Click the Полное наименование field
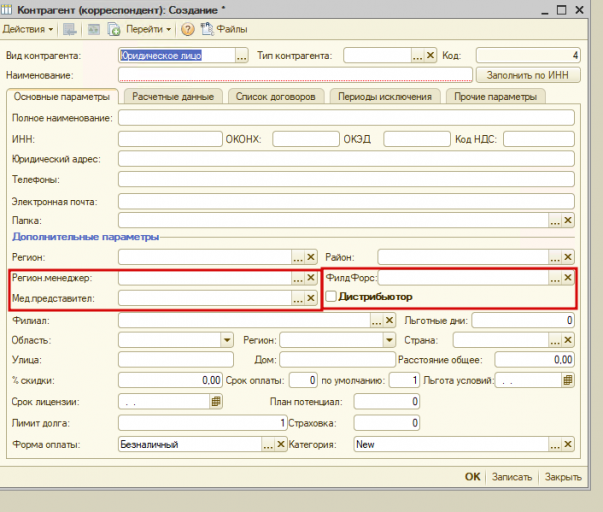This screenshot has height=512, width=603. pyautogui.click(x=346, y=118)
